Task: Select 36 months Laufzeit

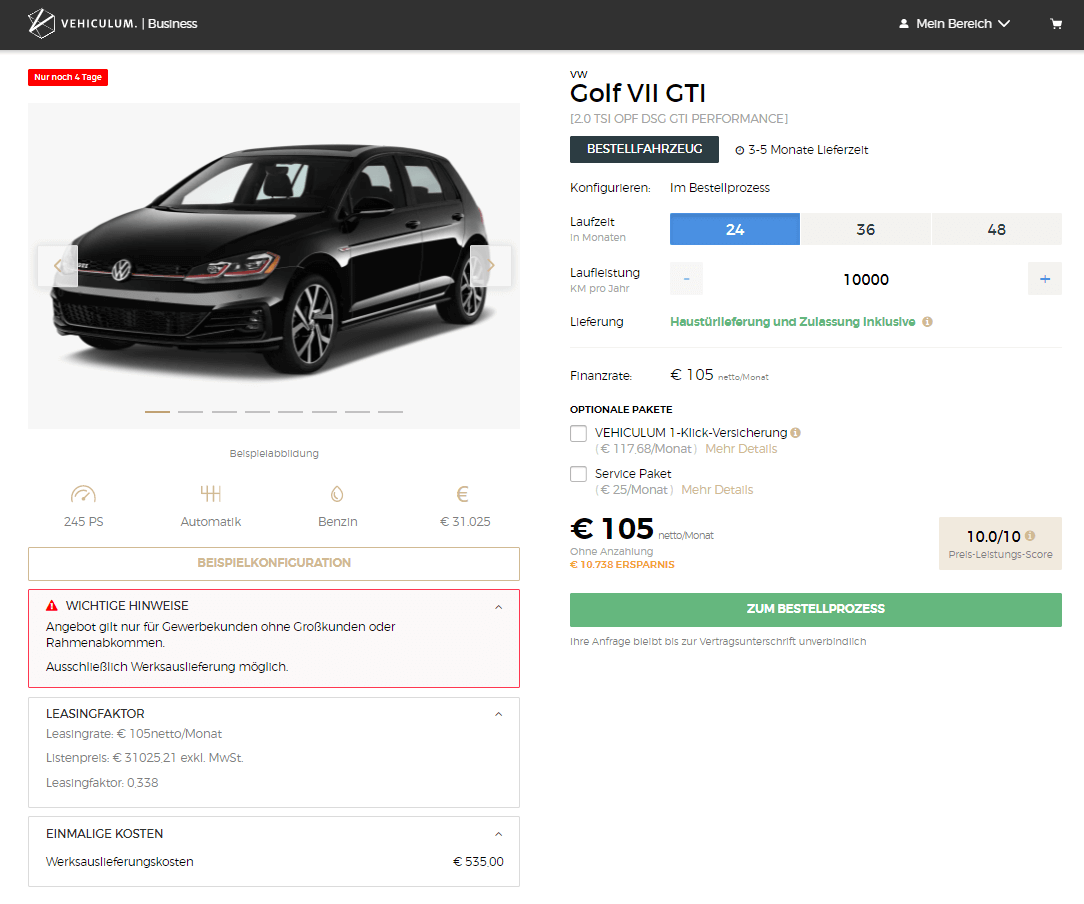Action: pos(866,229)
